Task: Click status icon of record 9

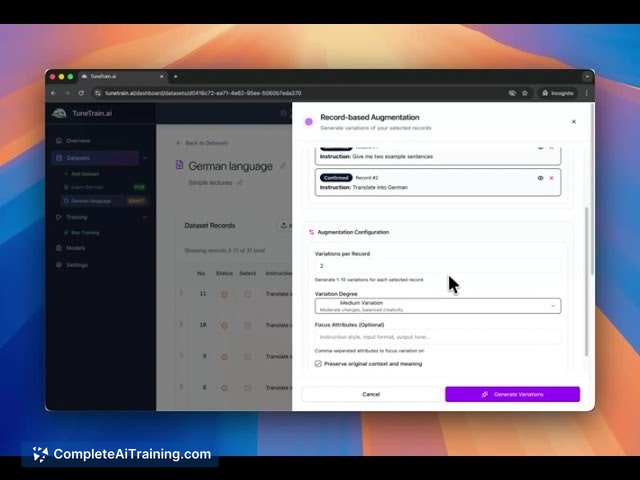Action: pyautogui.click(x=224, y=356)
